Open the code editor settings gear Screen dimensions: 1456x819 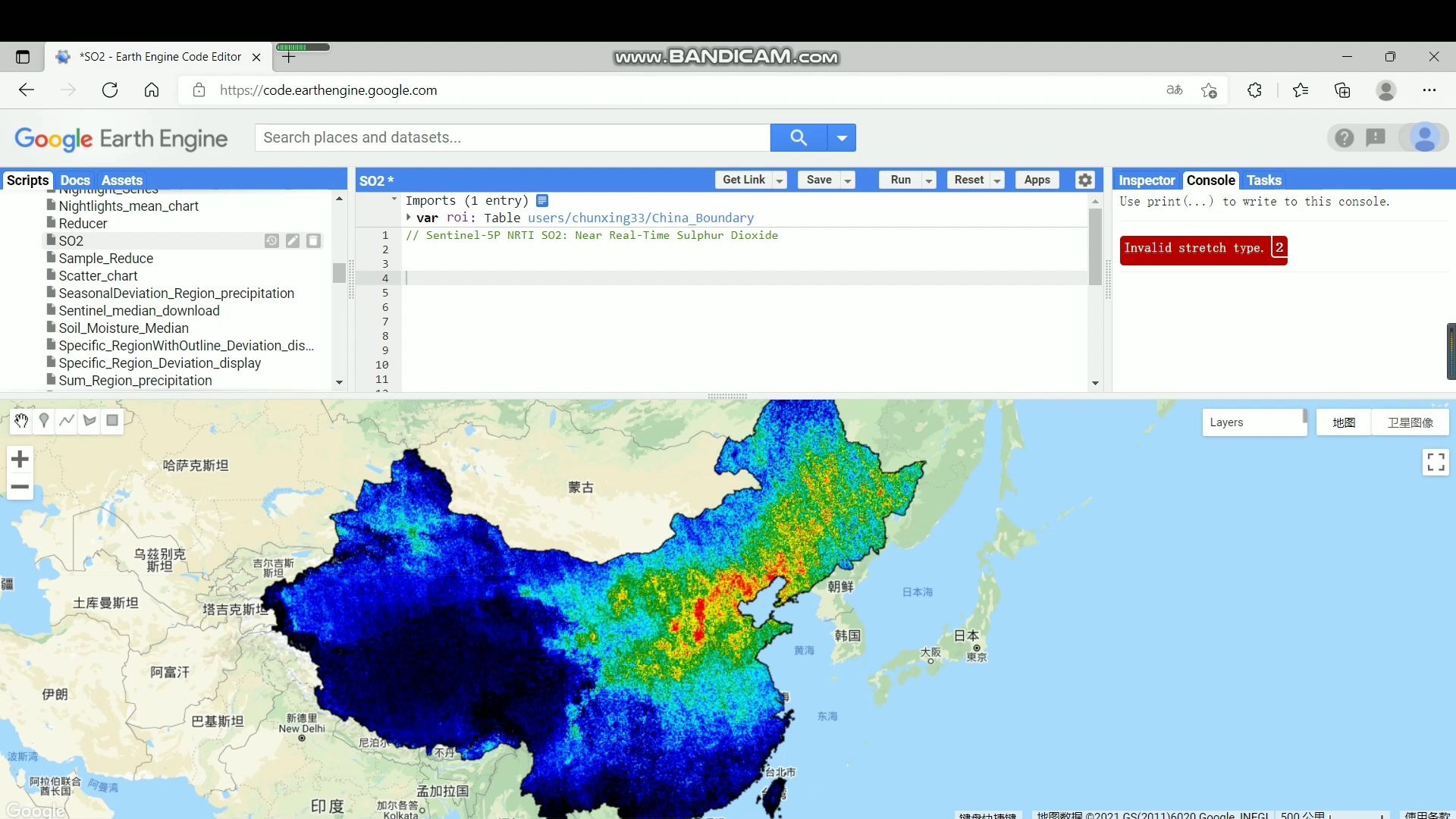(1084, 180)
